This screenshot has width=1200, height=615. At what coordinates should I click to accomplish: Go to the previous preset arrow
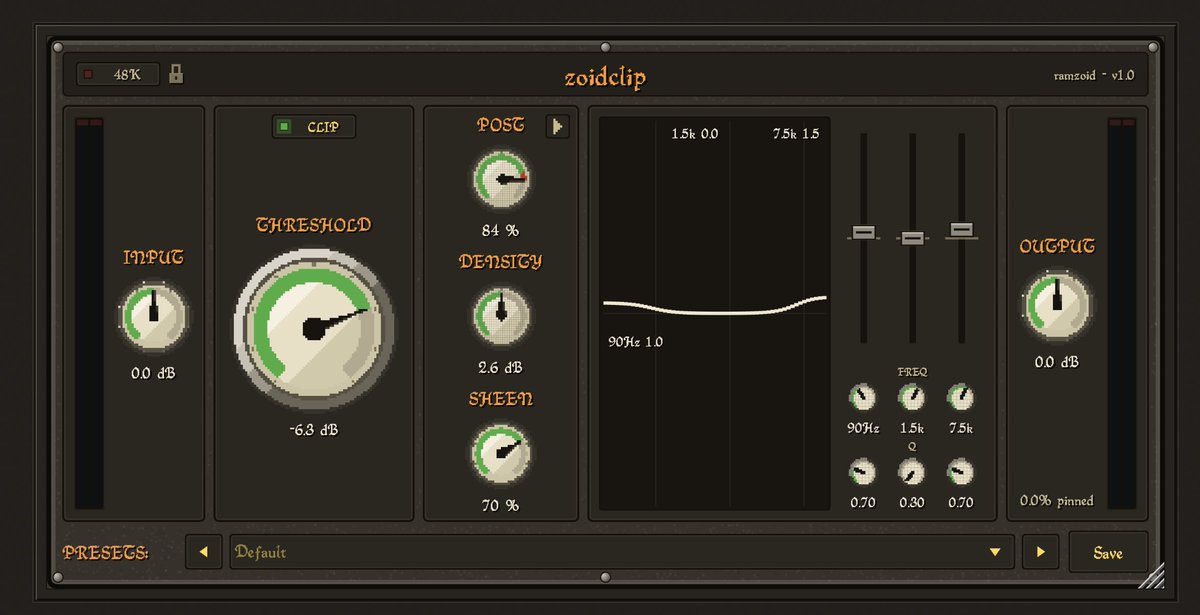(203, 552)
